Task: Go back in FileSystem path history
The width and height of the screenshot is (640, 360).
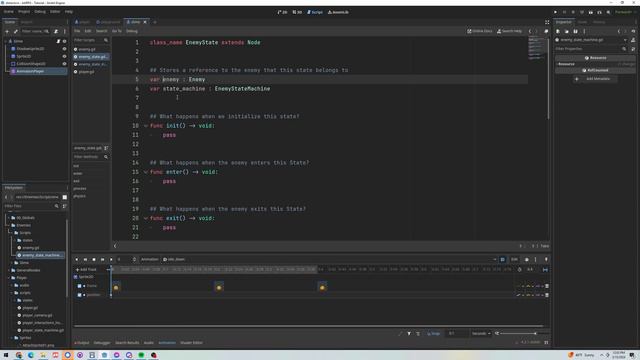Action: coord(6,197)
